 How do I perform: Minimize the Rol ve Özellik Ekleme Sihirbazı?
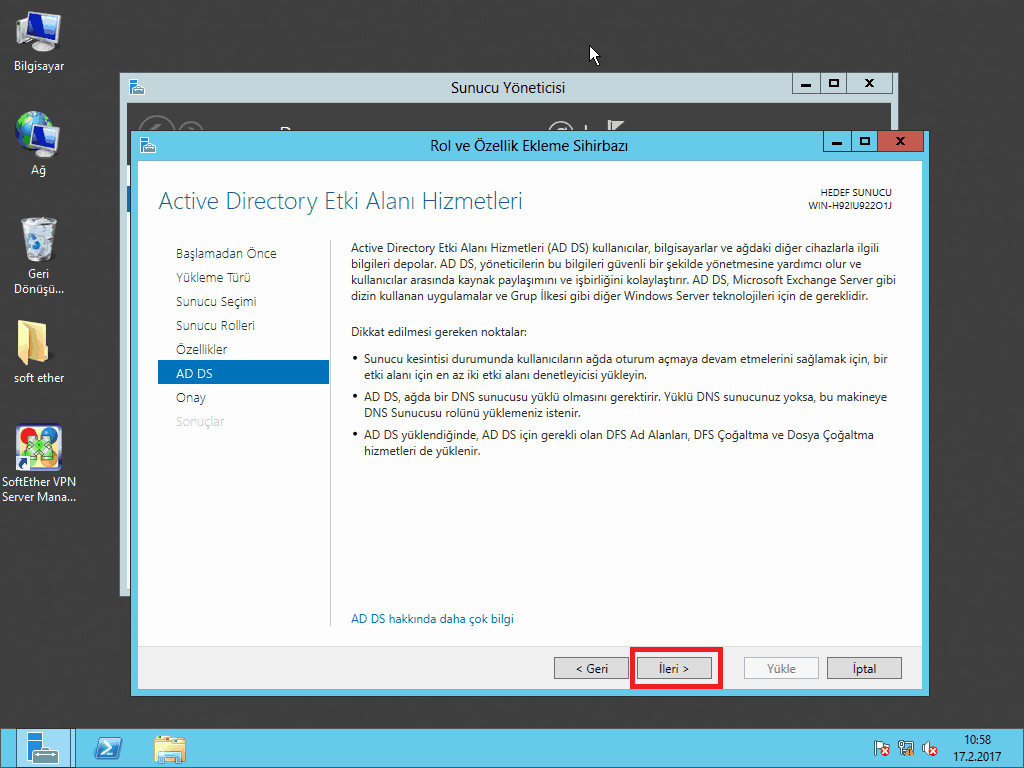click(837, 142)
